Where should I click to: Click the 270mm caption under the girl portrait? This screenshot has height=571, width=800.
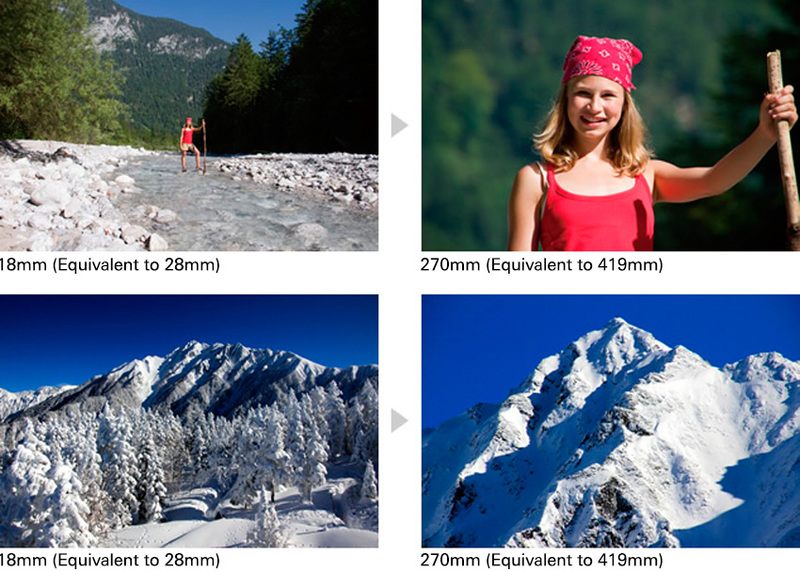(x=541, y=265)
